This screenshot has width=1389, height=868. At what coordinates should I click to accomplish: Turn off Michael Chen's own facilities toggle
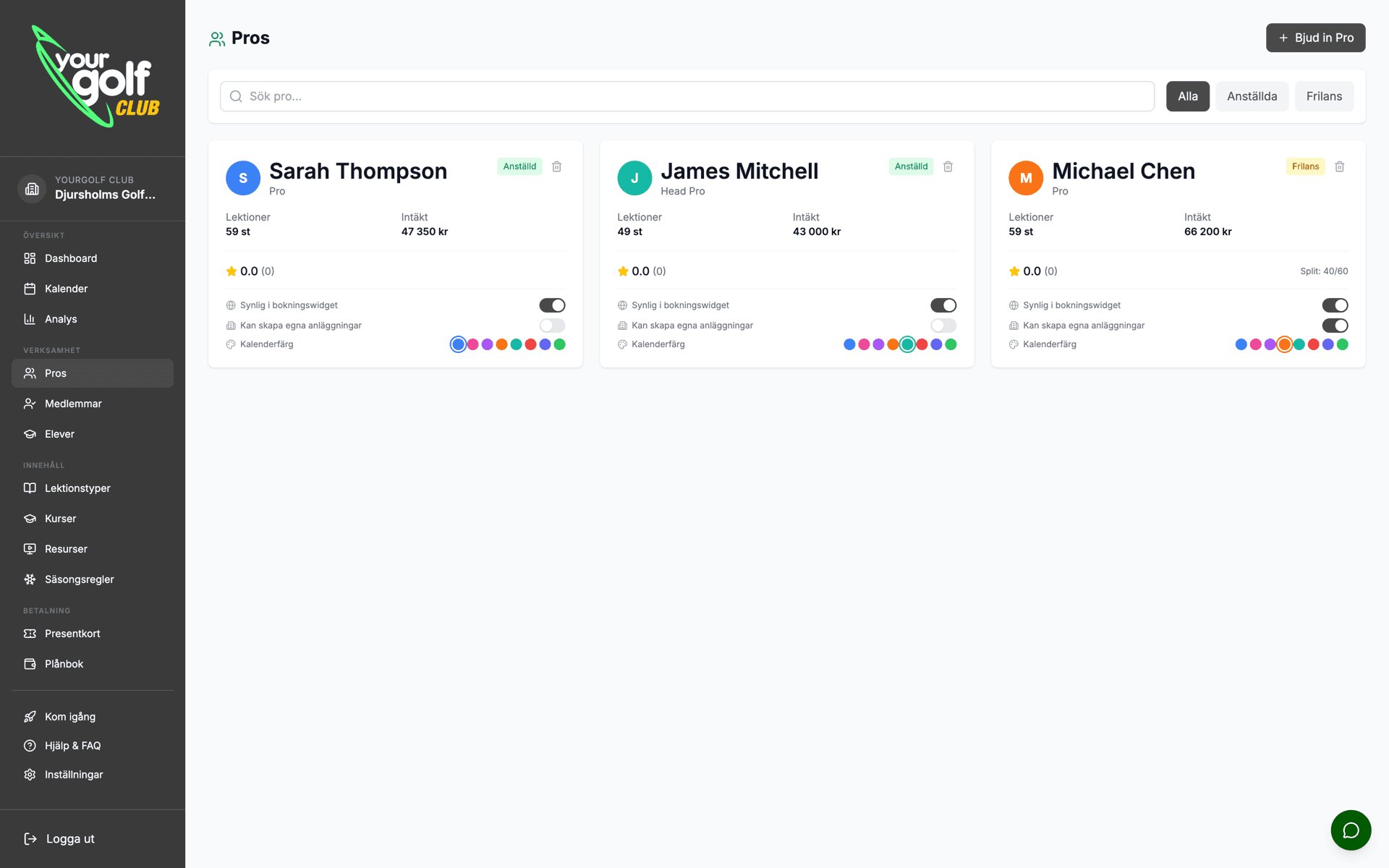click(1335, 325)
